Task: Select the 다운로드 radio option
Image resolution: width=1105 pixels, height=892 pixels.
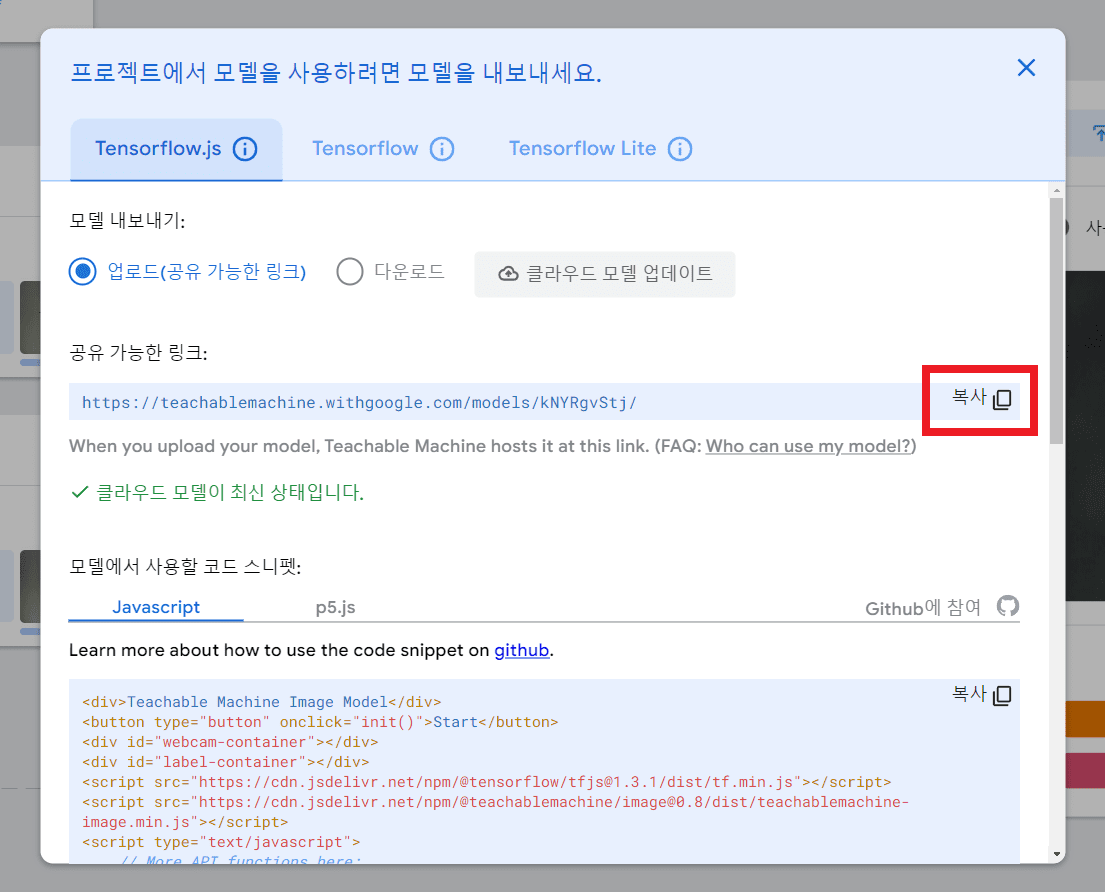Action: point(350,271)
